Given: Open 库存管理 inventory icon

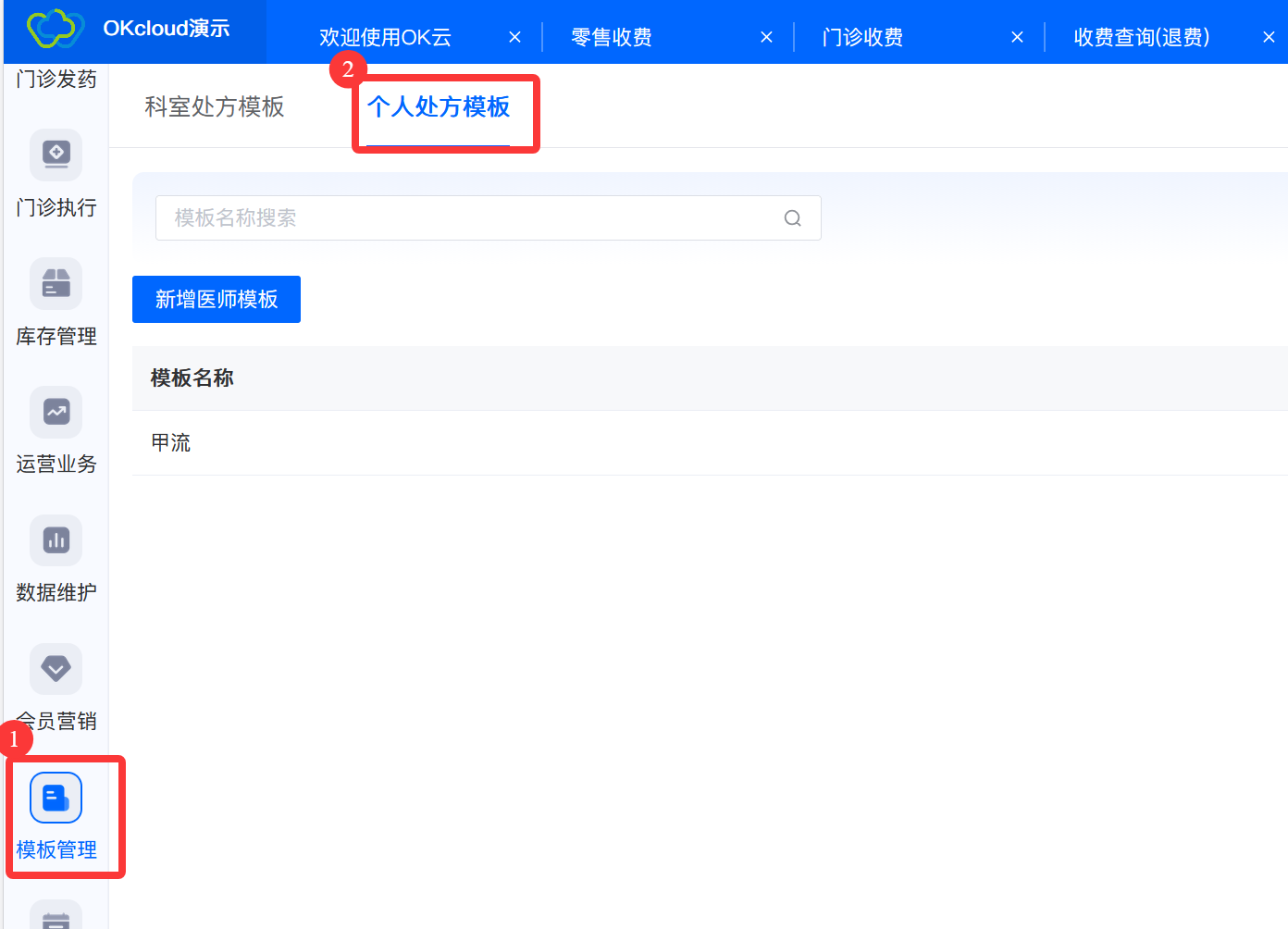Looking at the screenshot, I should point(56,283).
